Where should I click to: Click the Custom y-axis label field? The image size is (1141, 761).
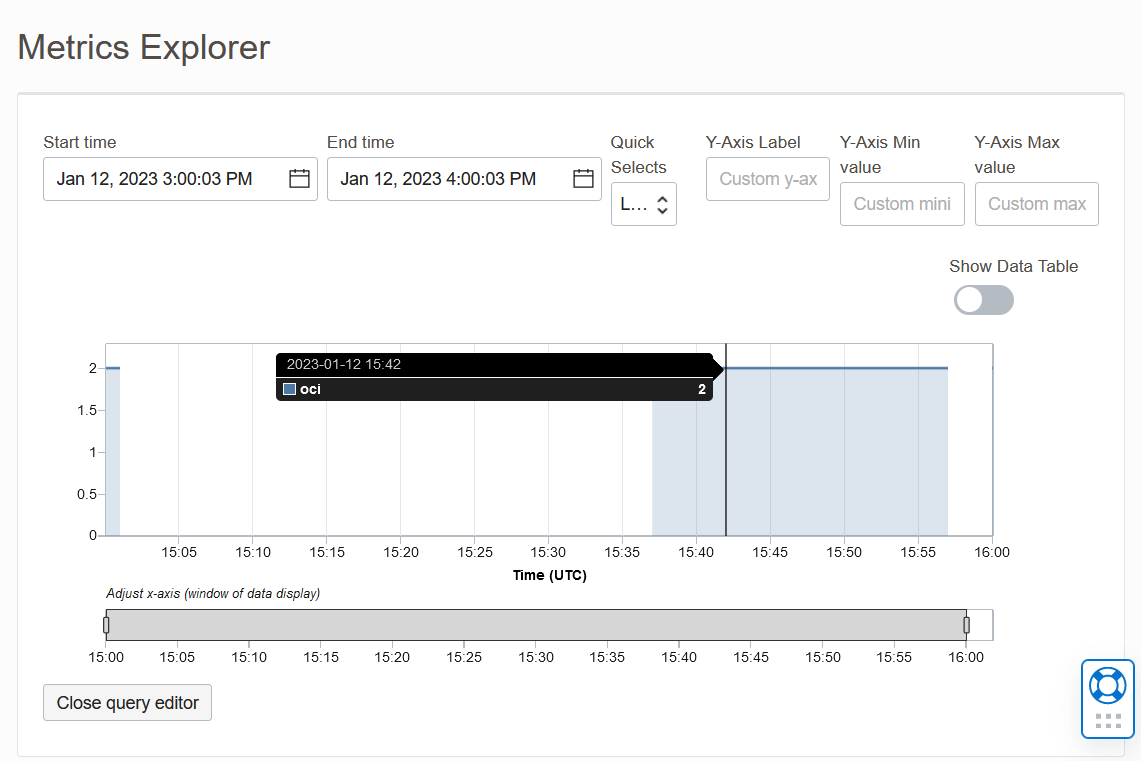tap(767, 179)
